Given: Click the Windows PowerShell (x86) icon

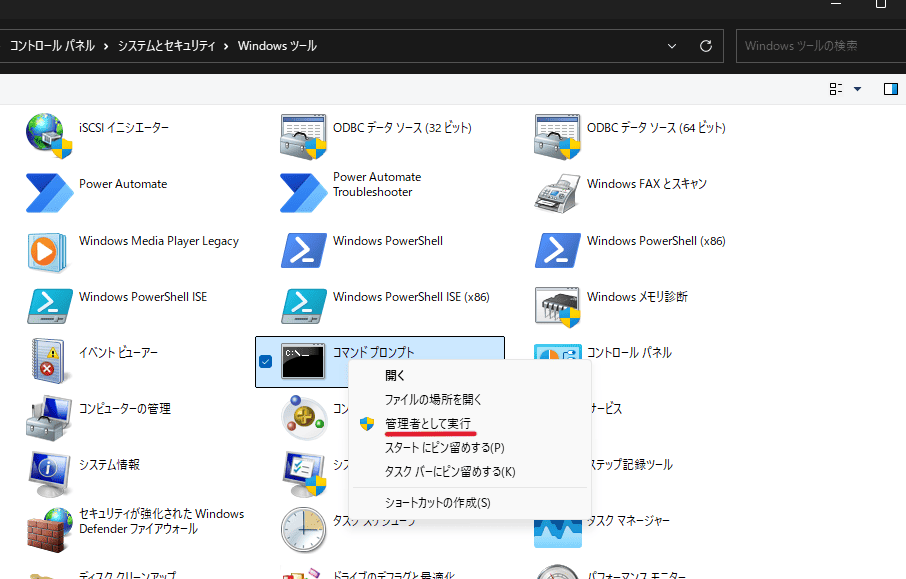Looking at the screenshot, I should pyautogui.click(x=558, y=250).
